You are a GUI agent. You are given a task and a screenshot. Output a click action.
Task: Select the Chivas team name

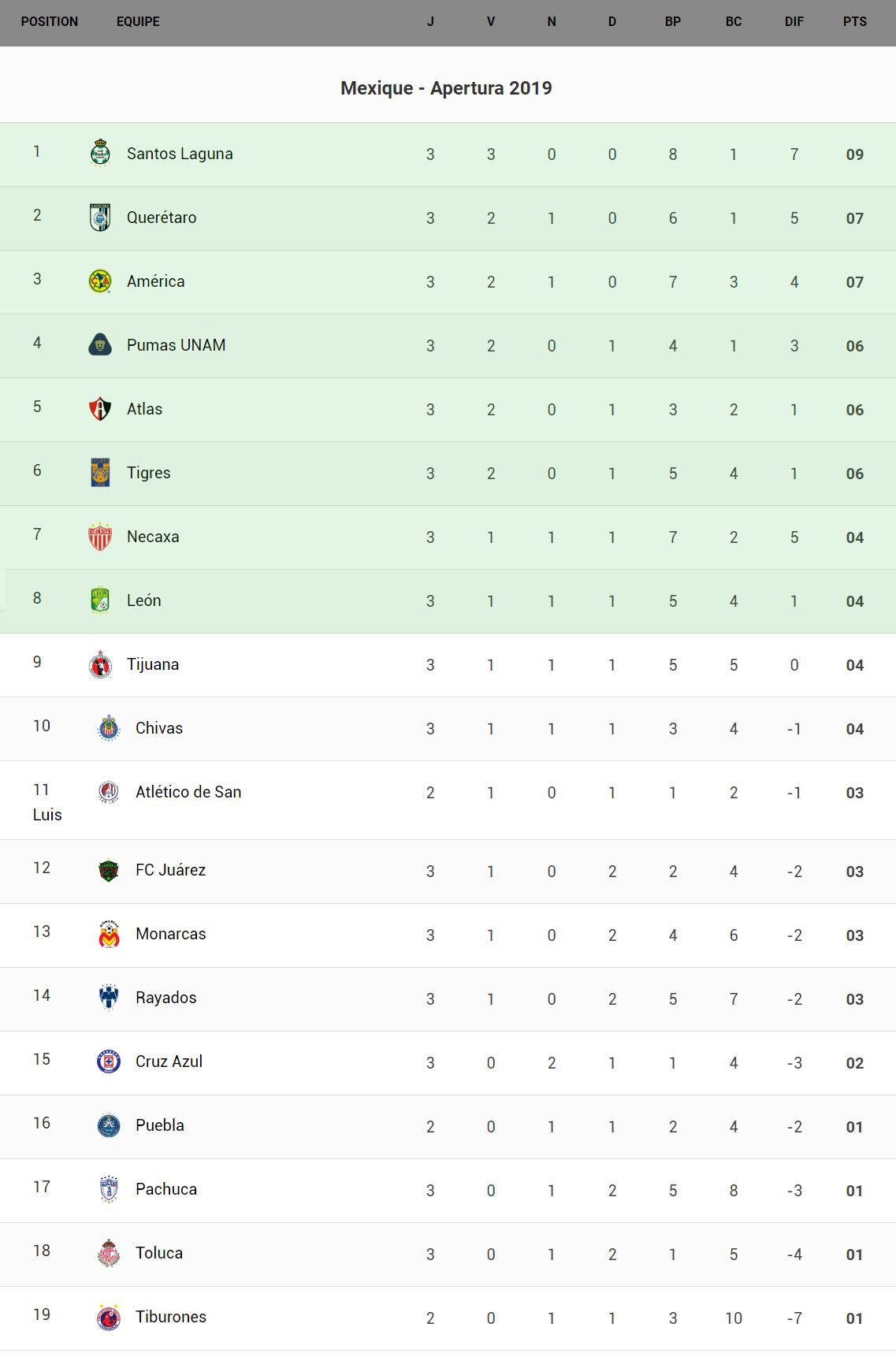tap(159, 728)
